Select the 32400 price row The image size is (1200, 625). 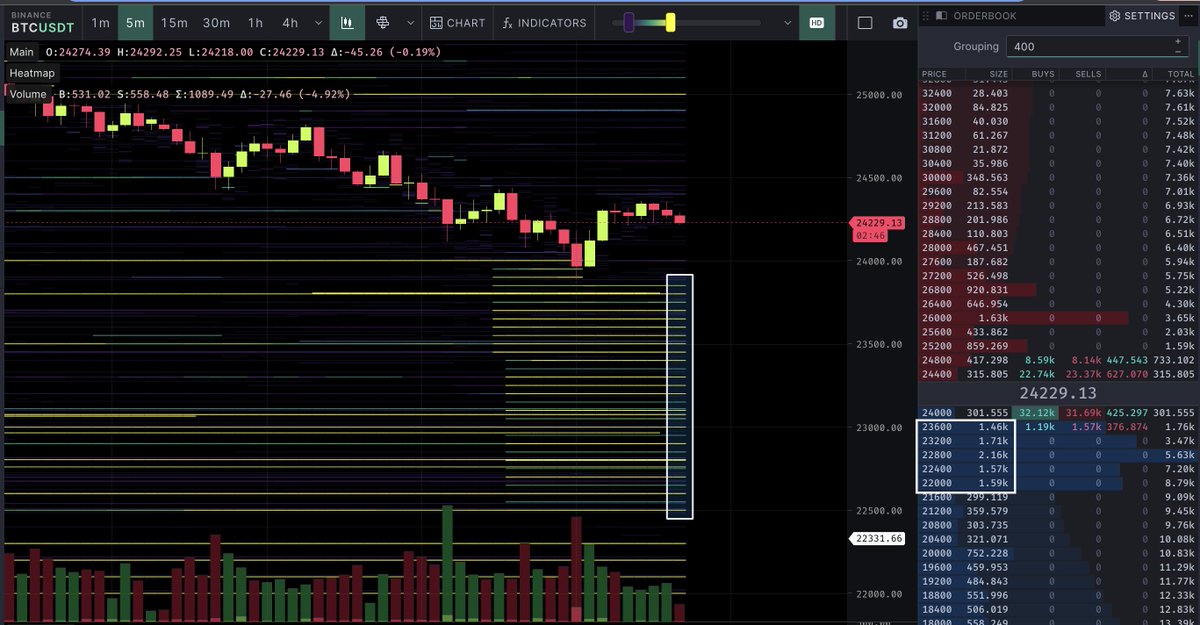1058,92
